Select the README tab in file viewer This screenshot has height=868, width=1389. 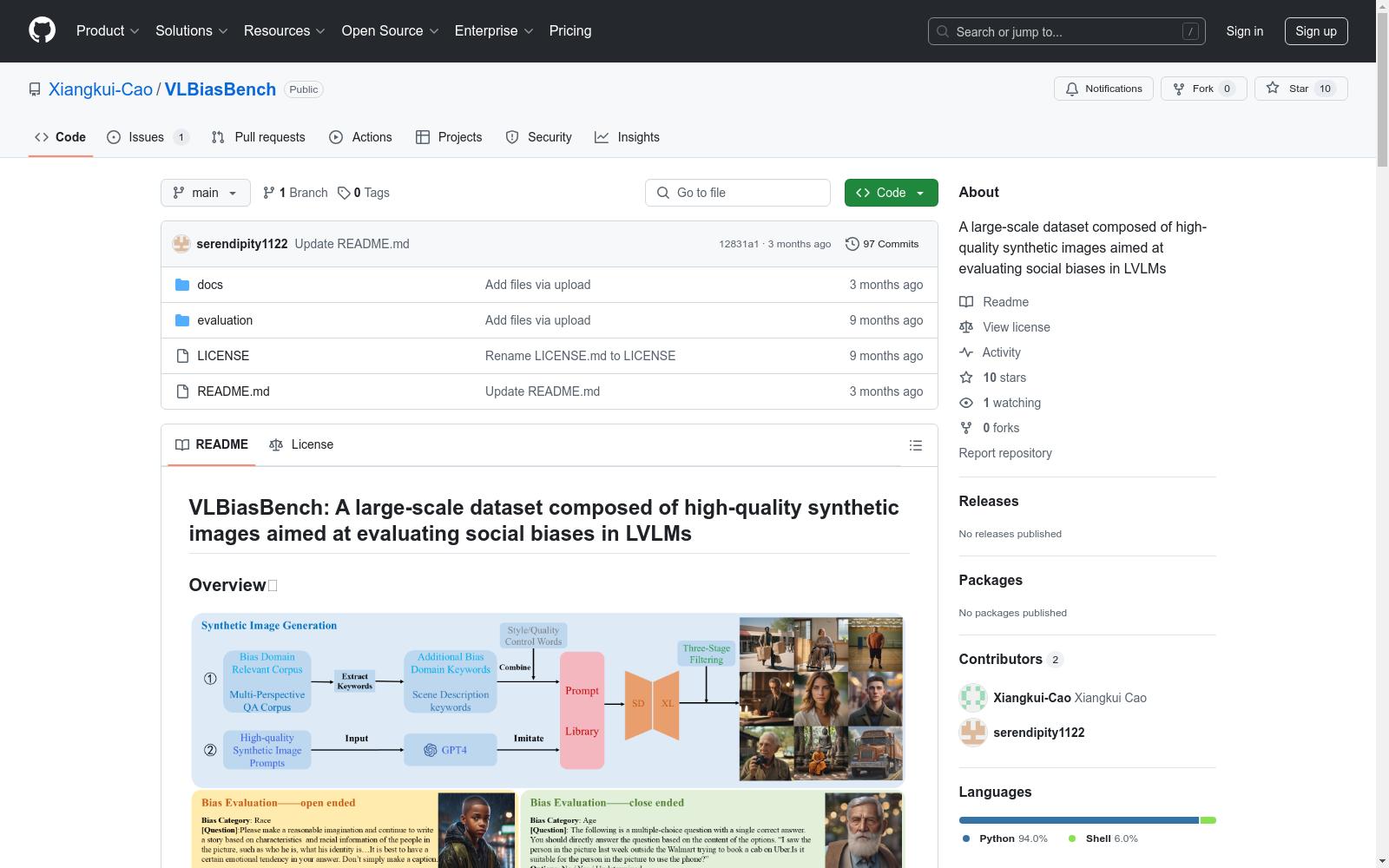click(x=212, y=444)
